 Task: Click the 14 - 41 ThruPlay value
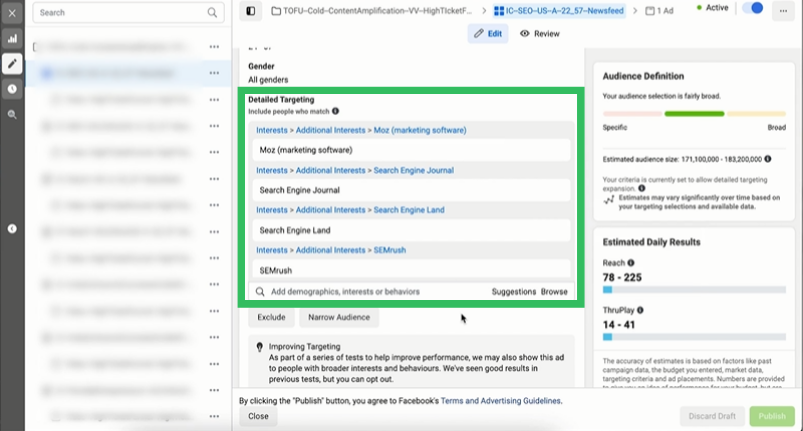click(619, 325)
